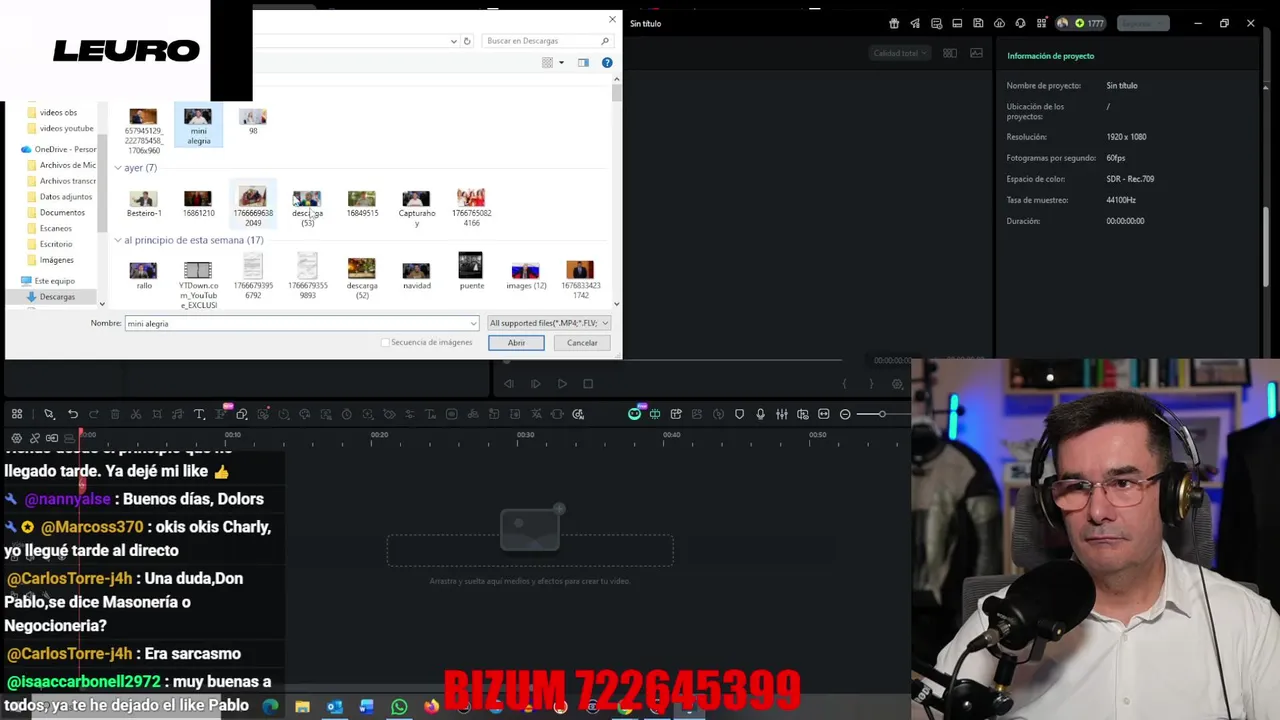
Task: Click the send/share paper plane icon
Action: pos(915,23)
